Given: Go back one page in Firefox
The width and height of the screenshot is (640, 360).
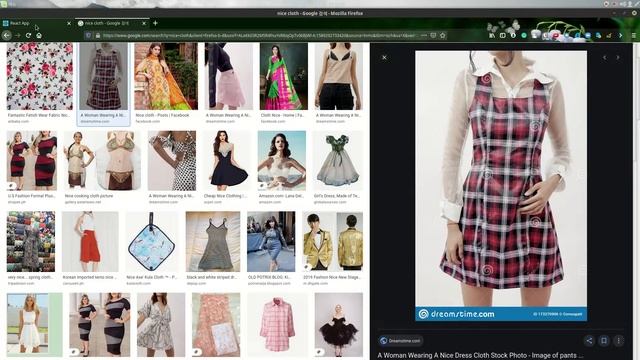Looking at the screenshot, I should [x=7, y=36].
